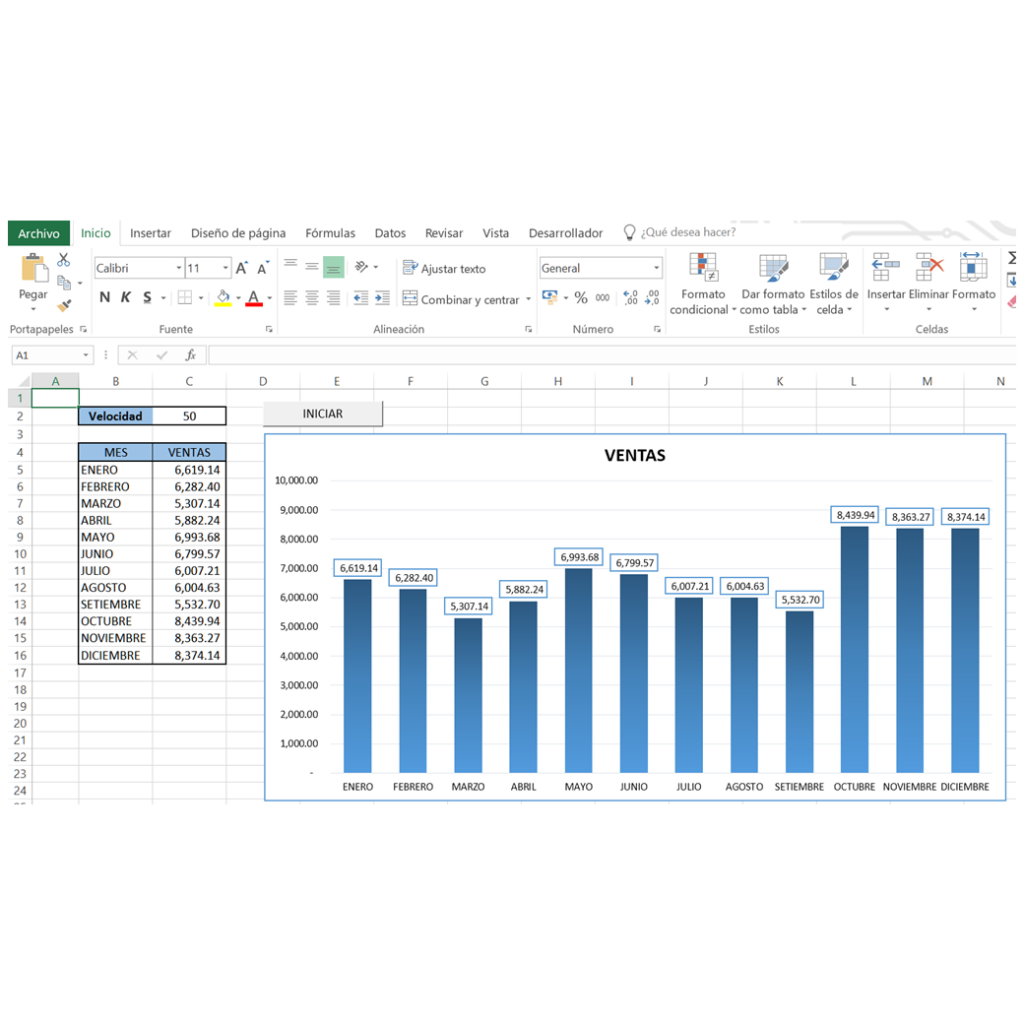
Task: Click the percent style icon
Action: pyautogui.click(x=580, y=298)
